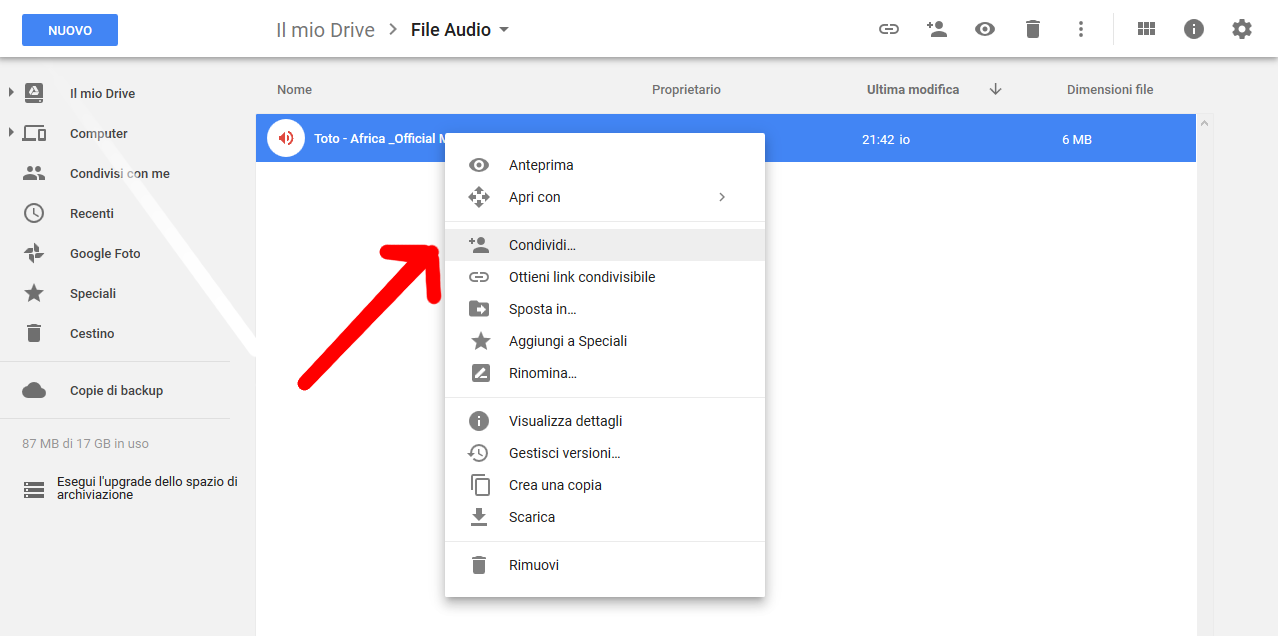1282x636 pixels.
Task: Expand the Il mio Drive tree
Action: point(11,93)
